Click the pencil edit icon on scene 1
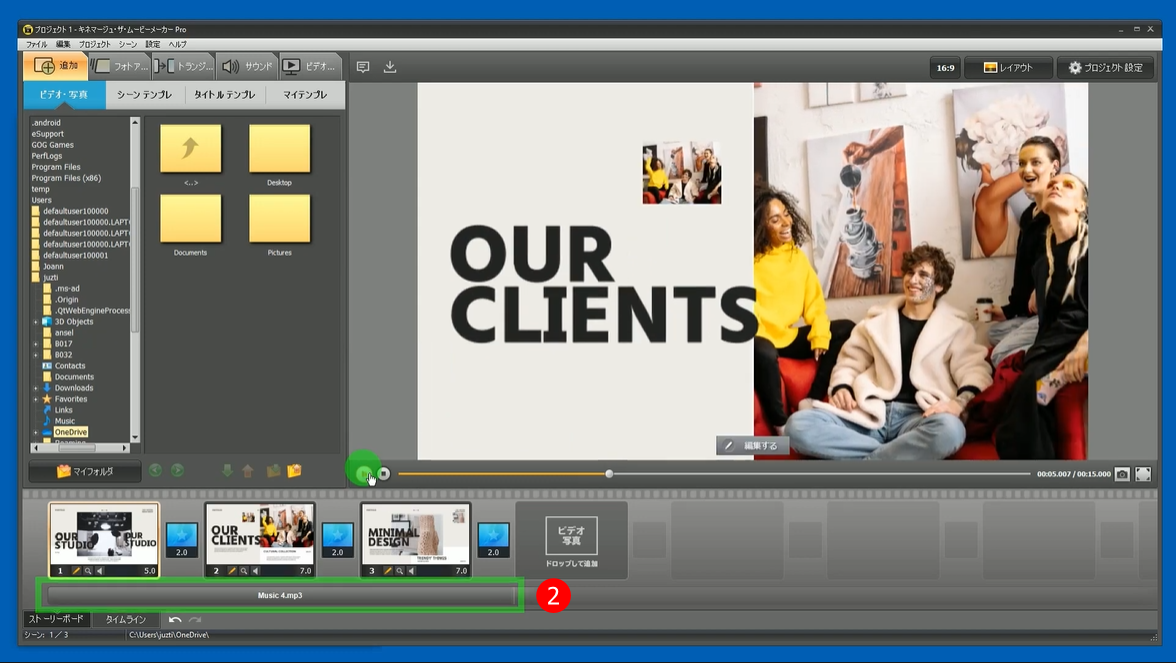This screenshot has width=1176, height=663. 76,571
